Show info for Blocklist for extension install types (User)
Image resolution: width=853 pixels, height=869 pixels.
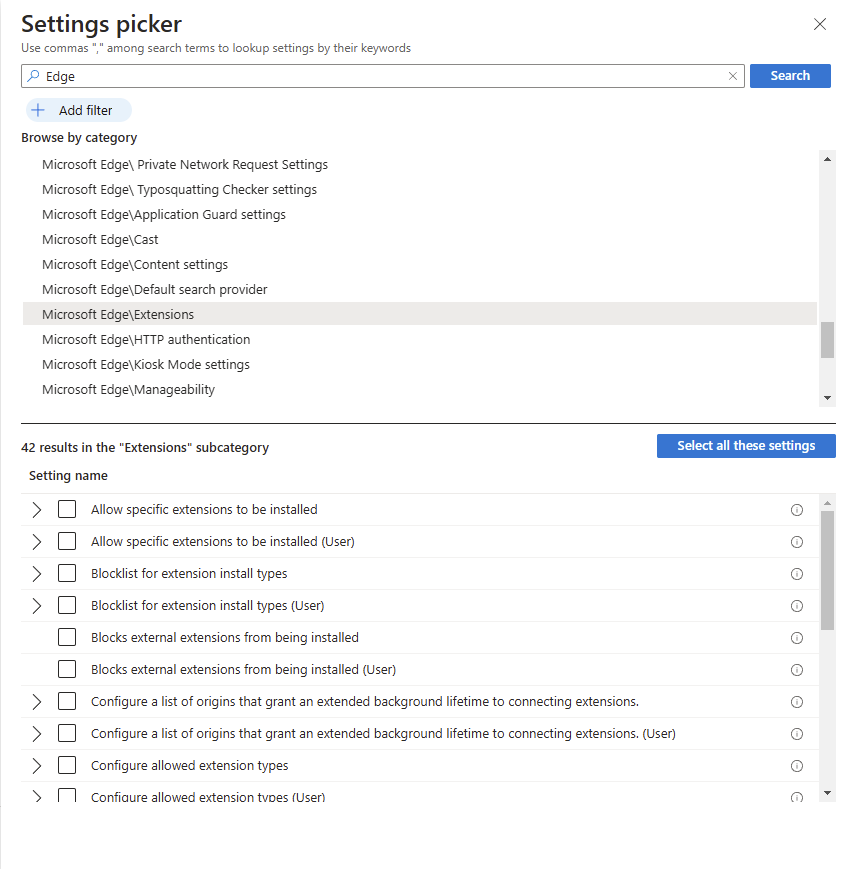pos(796,606)
